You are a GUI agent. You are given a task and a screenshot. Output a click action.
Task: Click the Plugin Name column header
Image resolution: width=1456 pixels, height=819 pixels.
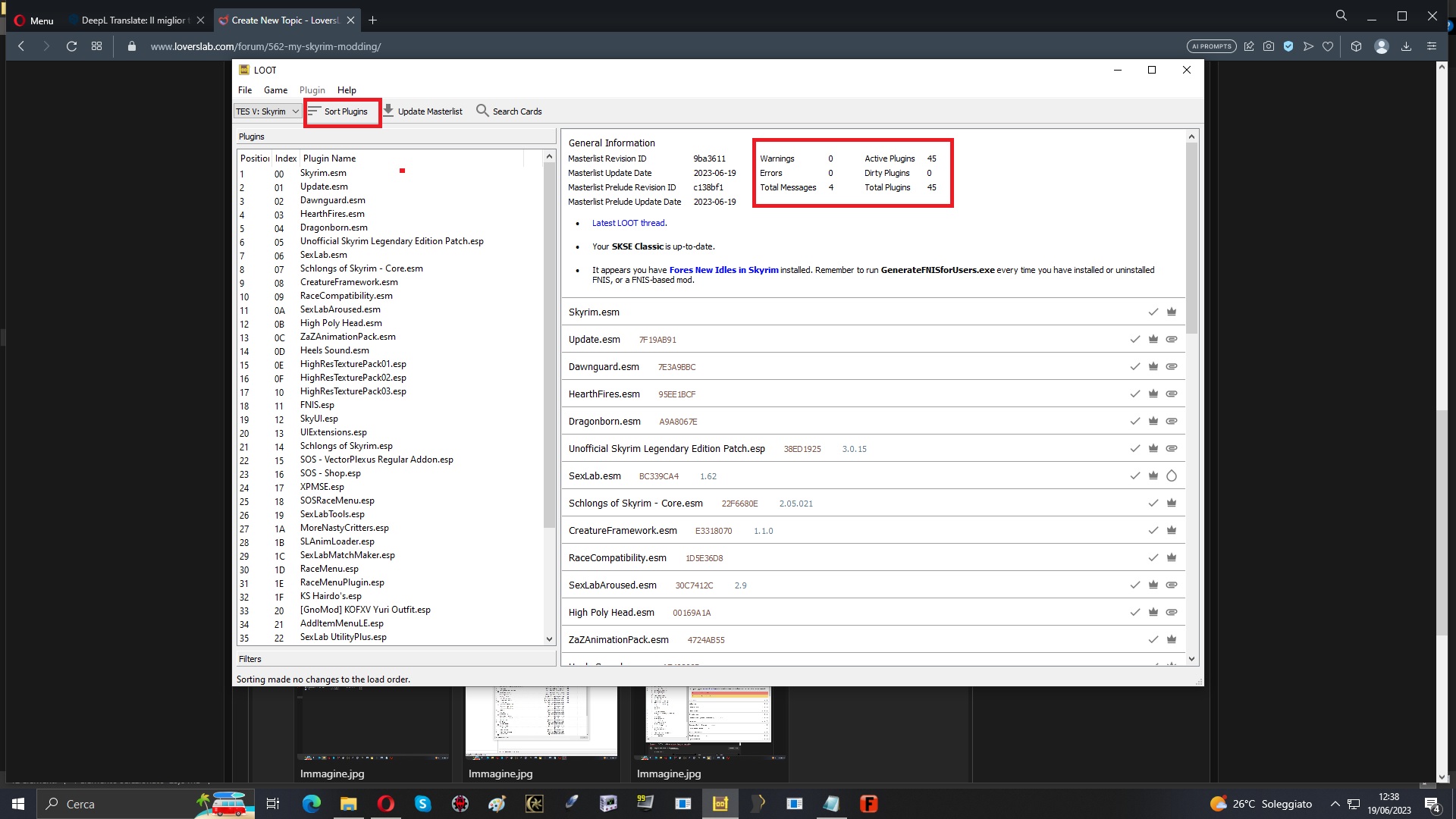tap(412, 158)
